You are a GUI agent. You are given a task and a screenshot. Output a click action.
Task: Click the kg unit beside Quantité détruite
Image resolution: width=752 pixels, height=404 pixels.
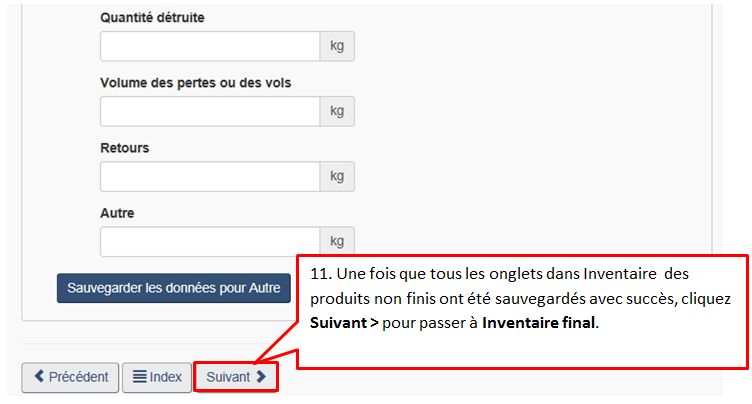tap(337, 46)
